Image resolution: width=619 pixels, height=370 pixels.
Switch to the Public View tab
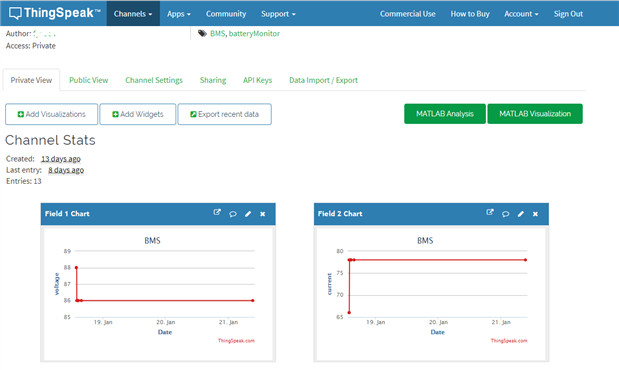tap(88, 80)
